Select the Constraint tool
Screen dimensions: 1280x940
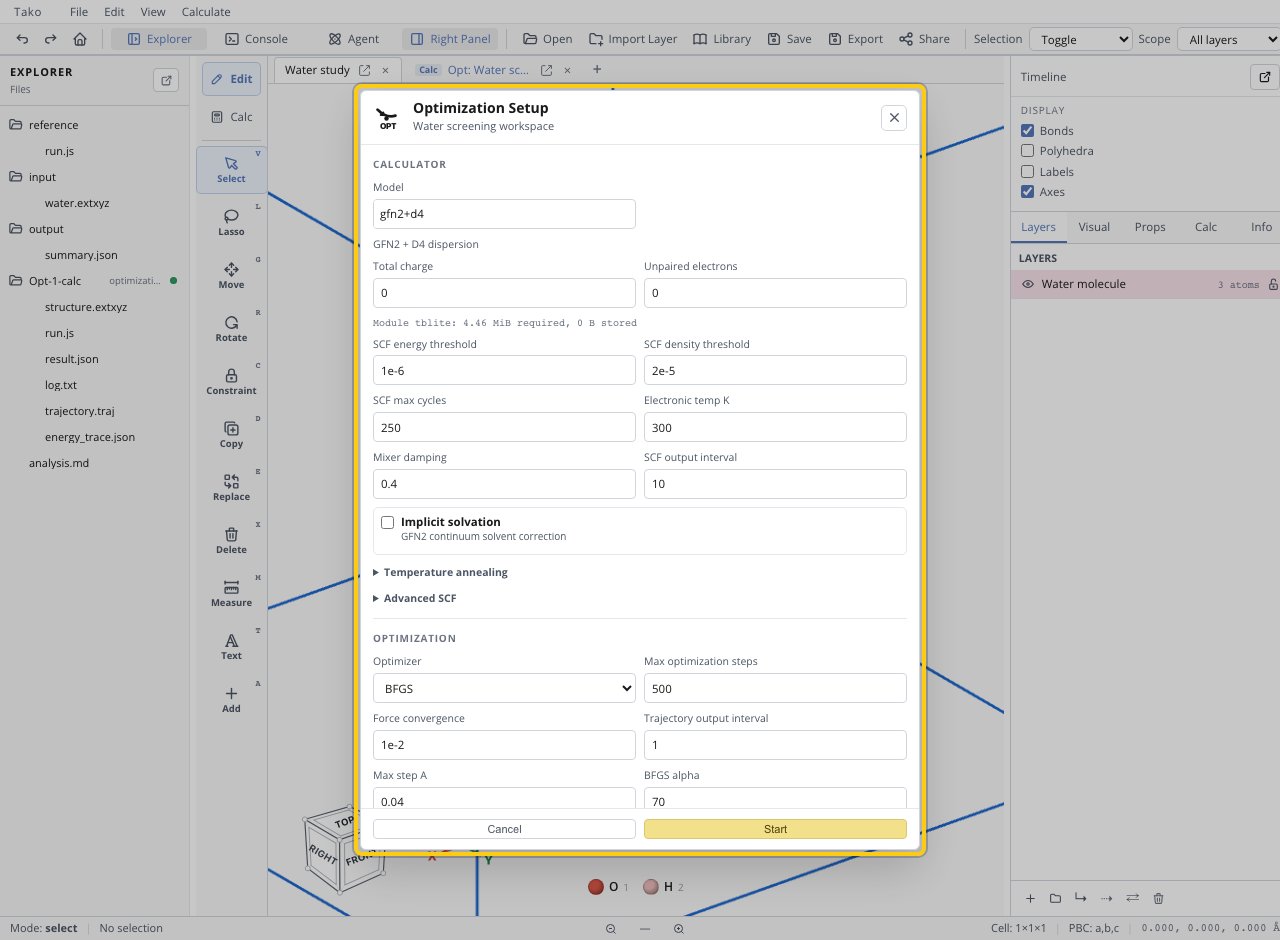click(231, 381)
